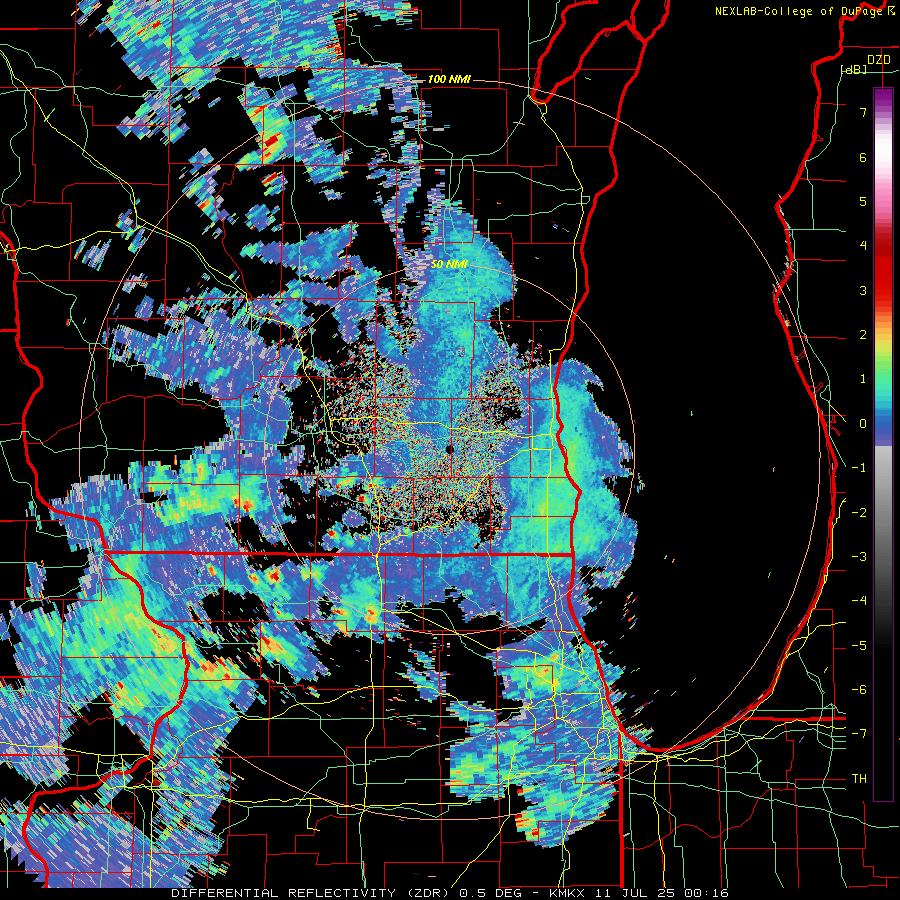Image resolution: width=900 pixels, height=900 pixels.
Task: Click the -7 tick label on color scale
Action: pos(859,734)
